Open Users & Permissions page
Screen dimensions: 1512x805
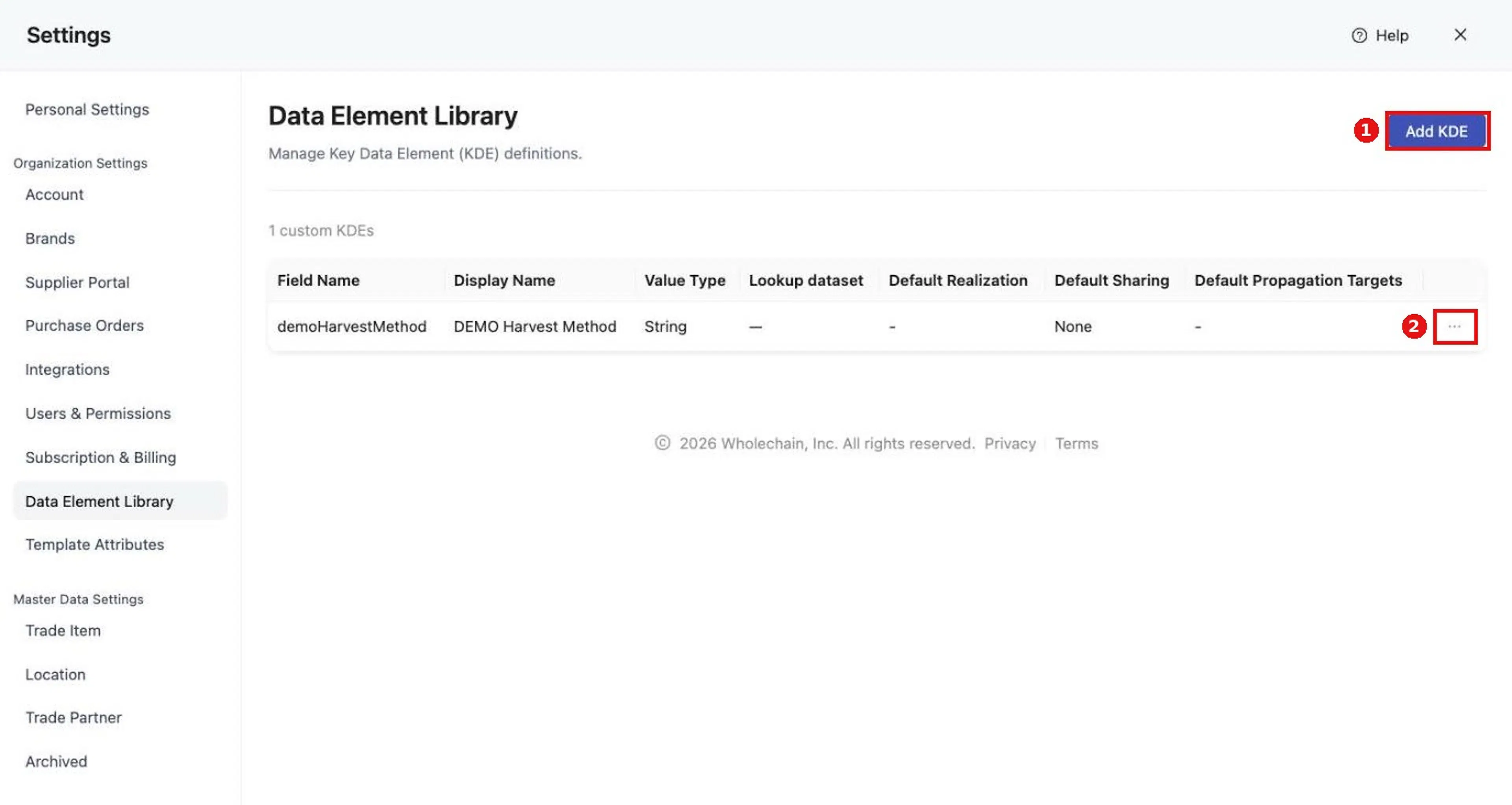click(98, 414)
